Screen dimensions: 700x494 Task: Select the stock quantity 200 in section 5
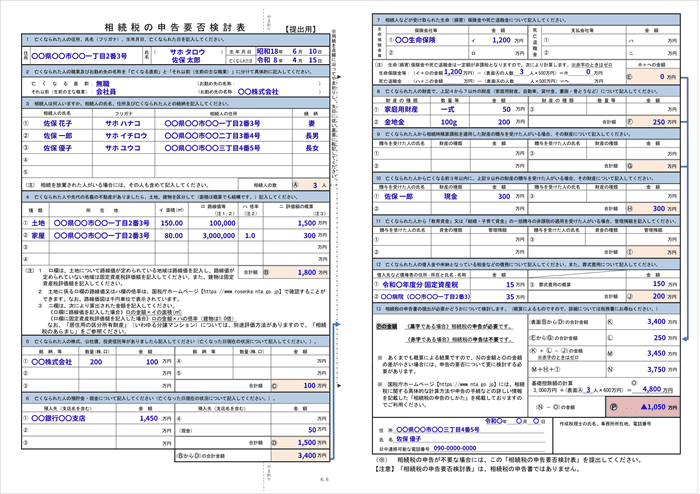click(x=96, y=362)
